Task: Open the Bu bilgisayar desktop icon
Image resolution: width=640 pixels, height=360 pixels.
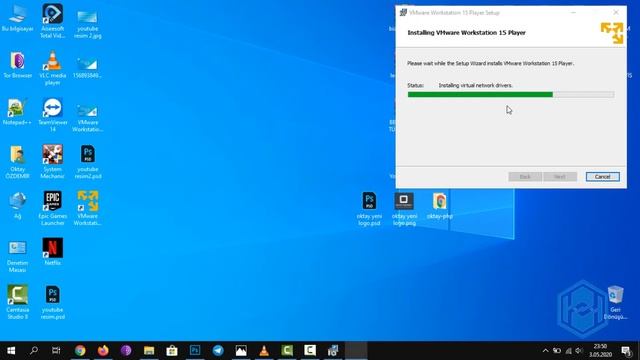Action: (18, 18)
